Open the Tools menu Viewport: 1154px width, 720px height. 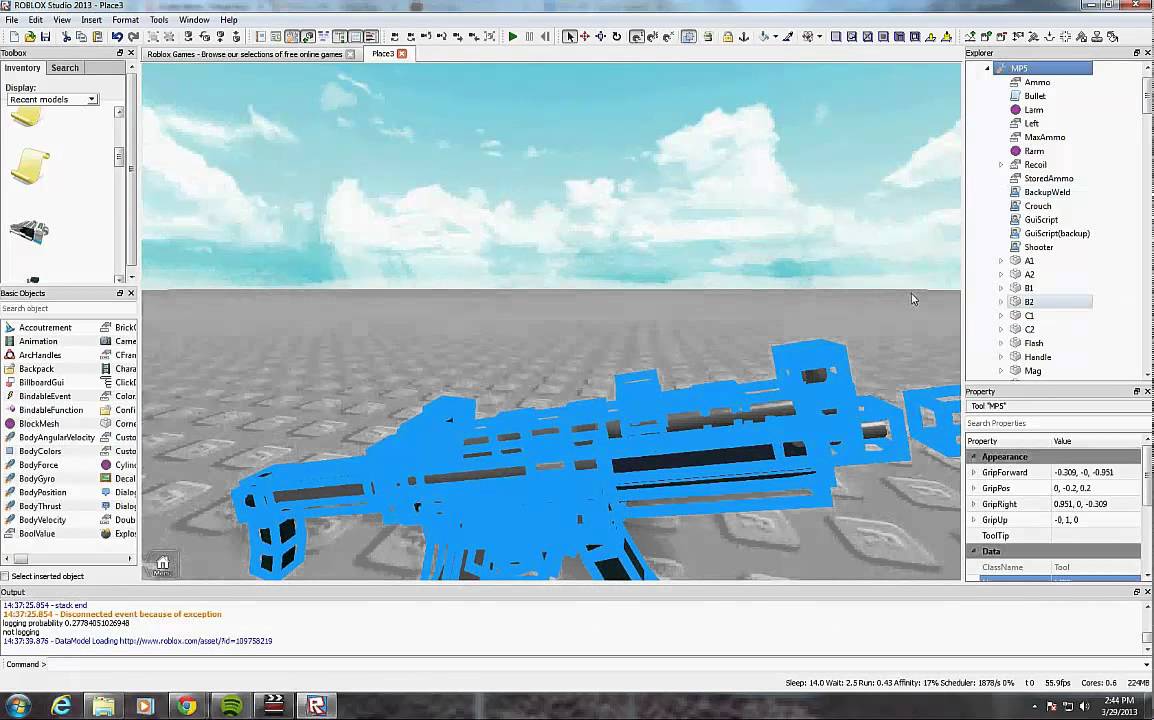pyautogui.click(x=159, y=20)
